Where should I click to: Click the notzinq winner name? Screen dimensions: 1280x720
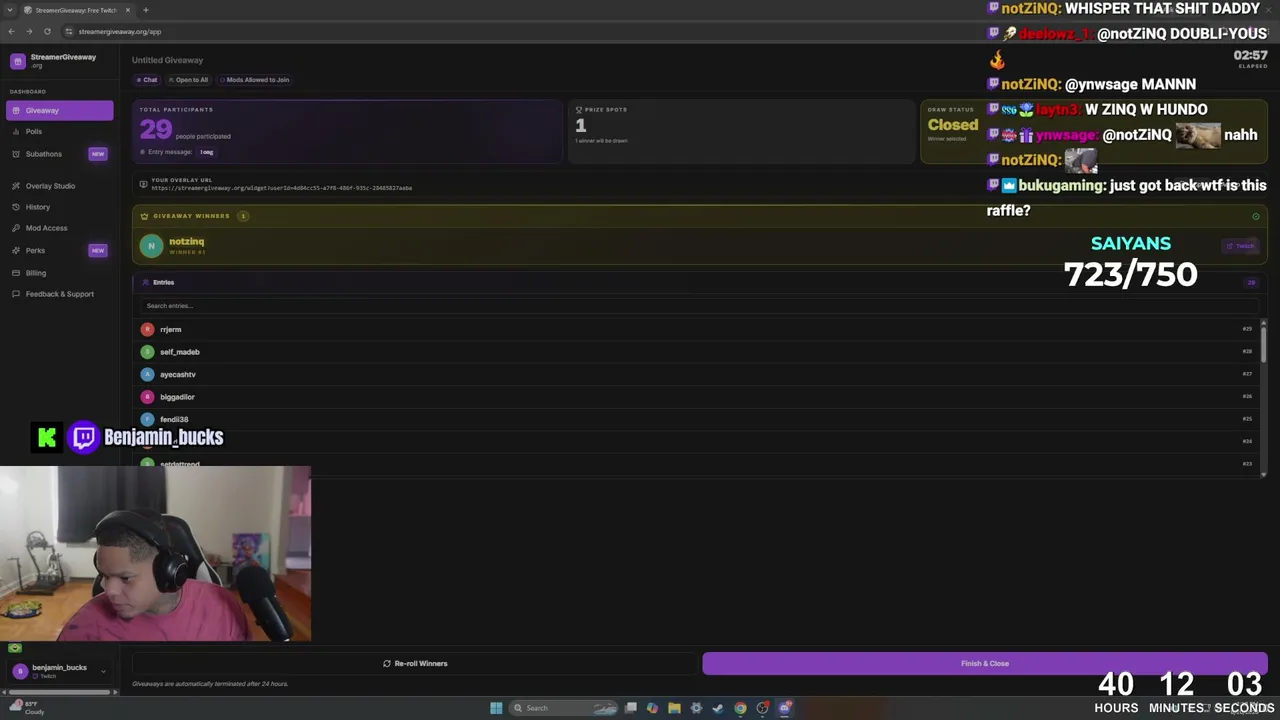pos(186,241)
